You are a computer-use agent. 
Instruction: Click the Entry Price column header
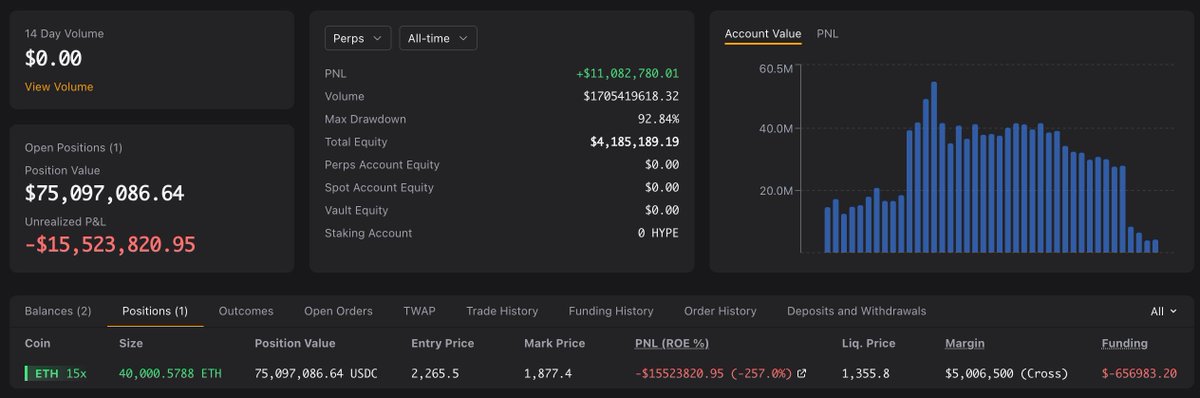click(x=443, y=343)
